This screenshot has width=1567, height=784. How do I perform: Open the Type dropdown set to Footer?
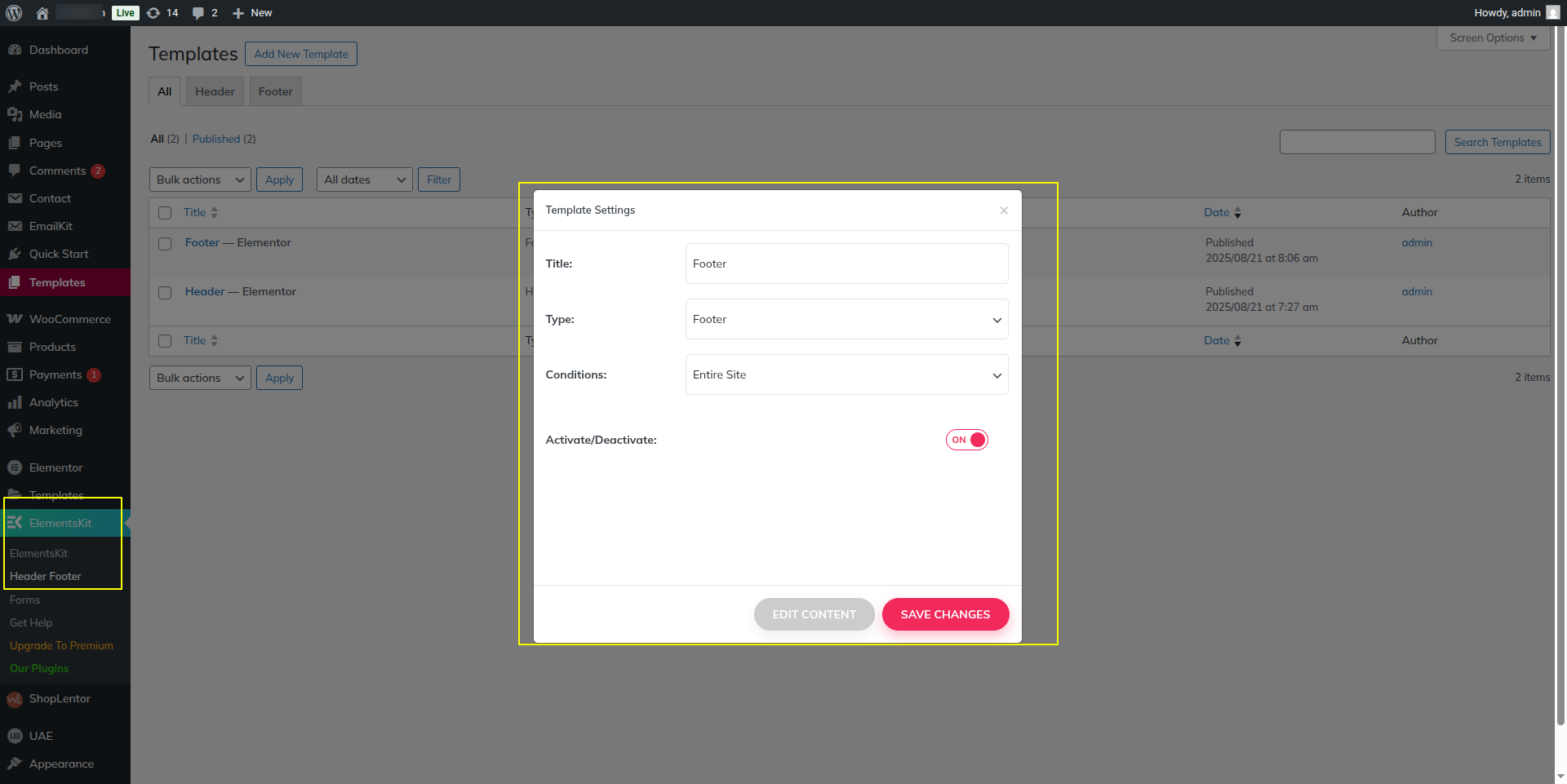tap(846, 319)
